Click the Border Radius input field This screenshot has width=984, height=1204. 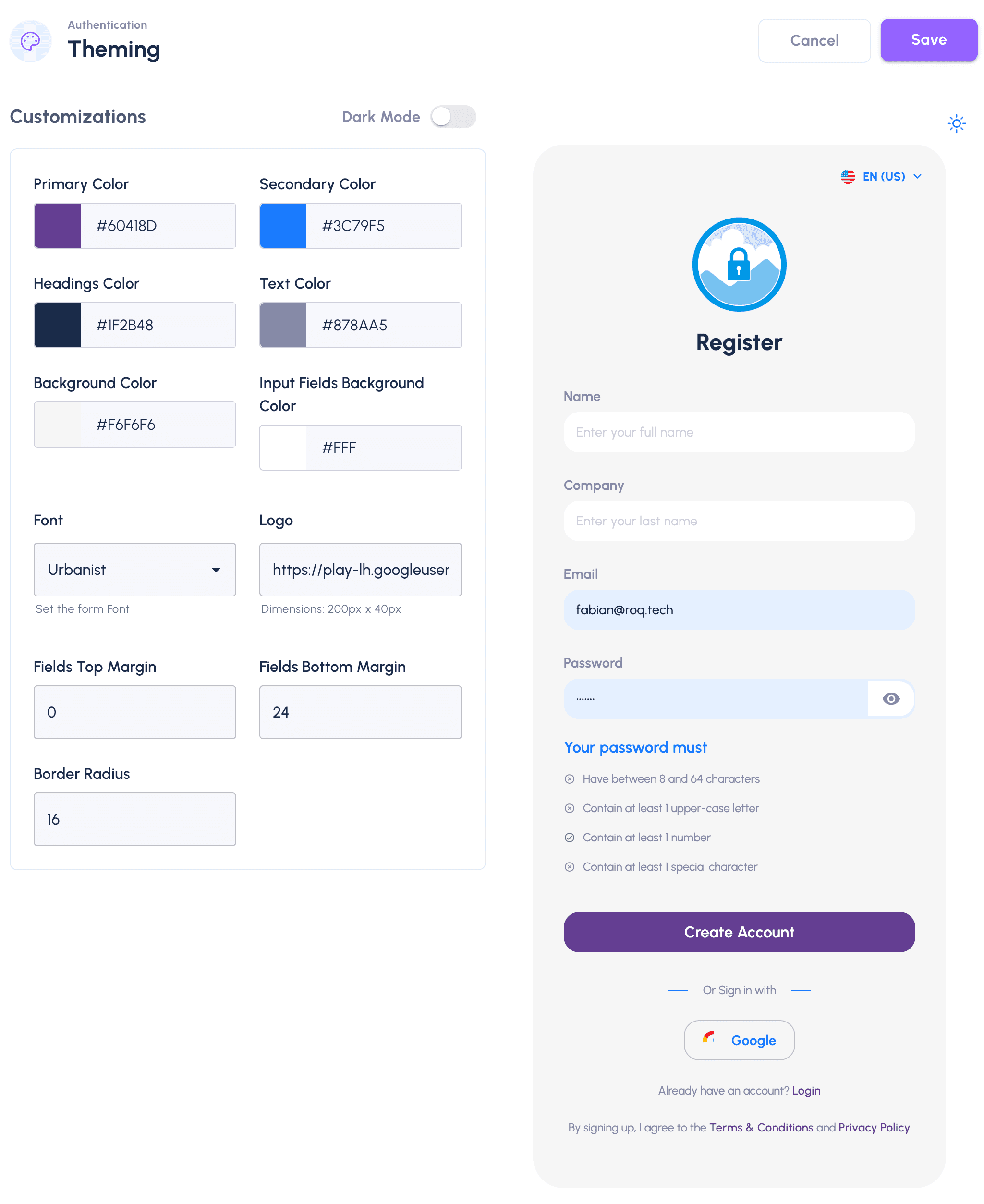135,820
